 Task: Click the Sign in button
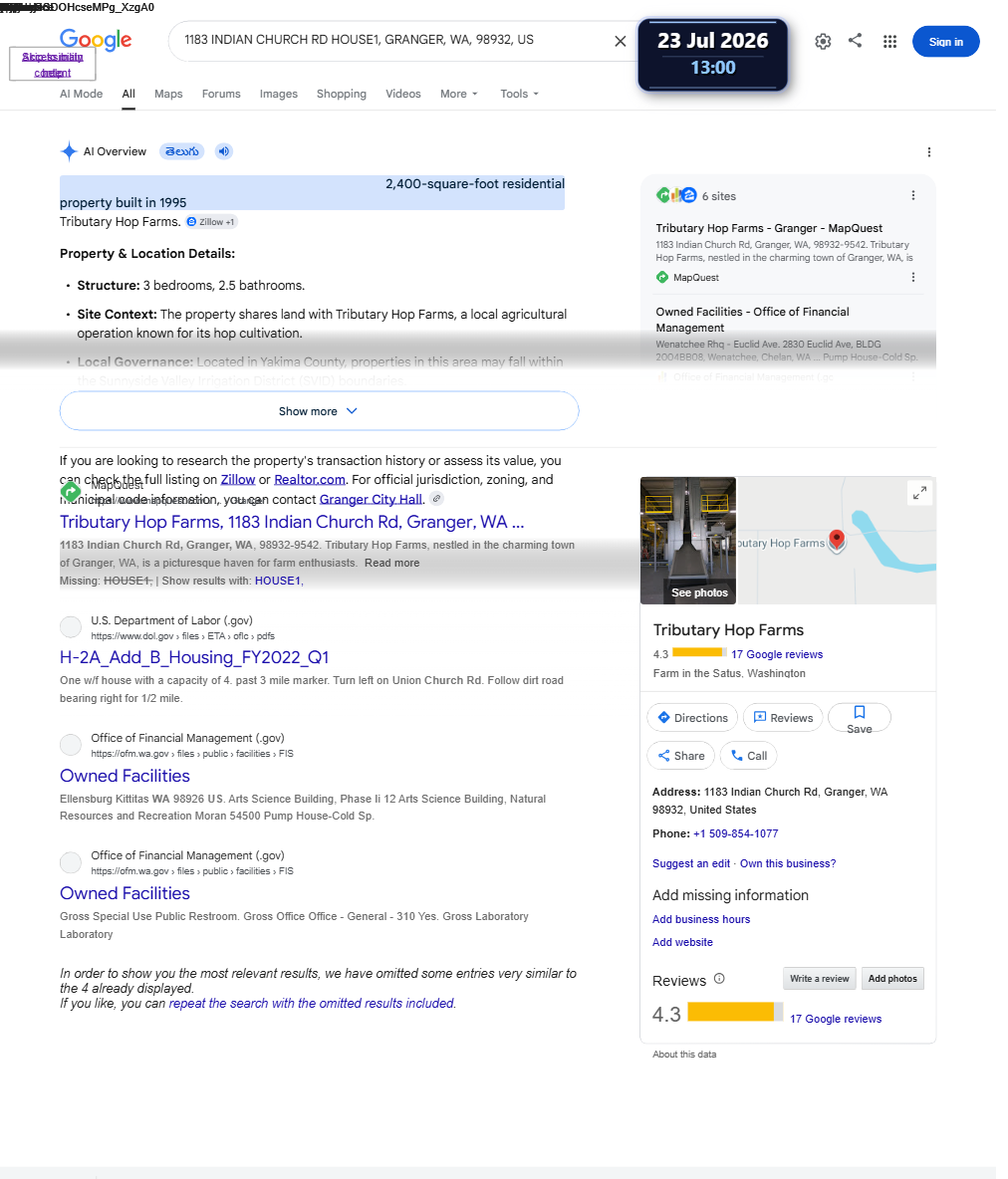click(x=945, y=42)
